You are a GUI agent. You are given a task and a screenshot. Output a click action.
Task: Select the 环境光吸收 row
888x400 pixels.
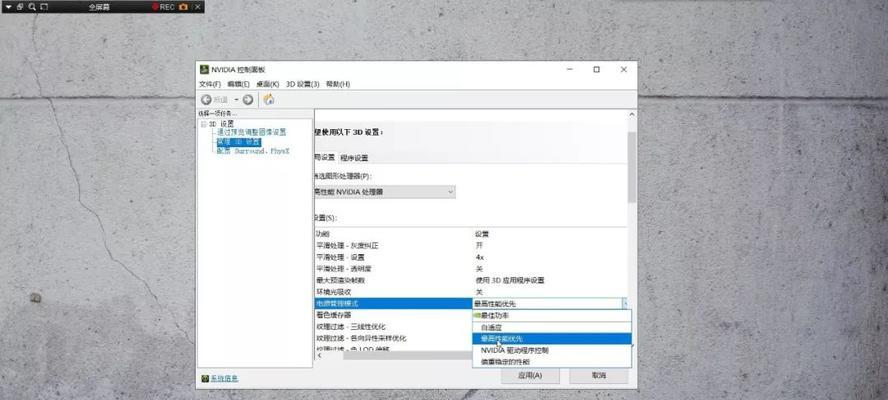471,291
